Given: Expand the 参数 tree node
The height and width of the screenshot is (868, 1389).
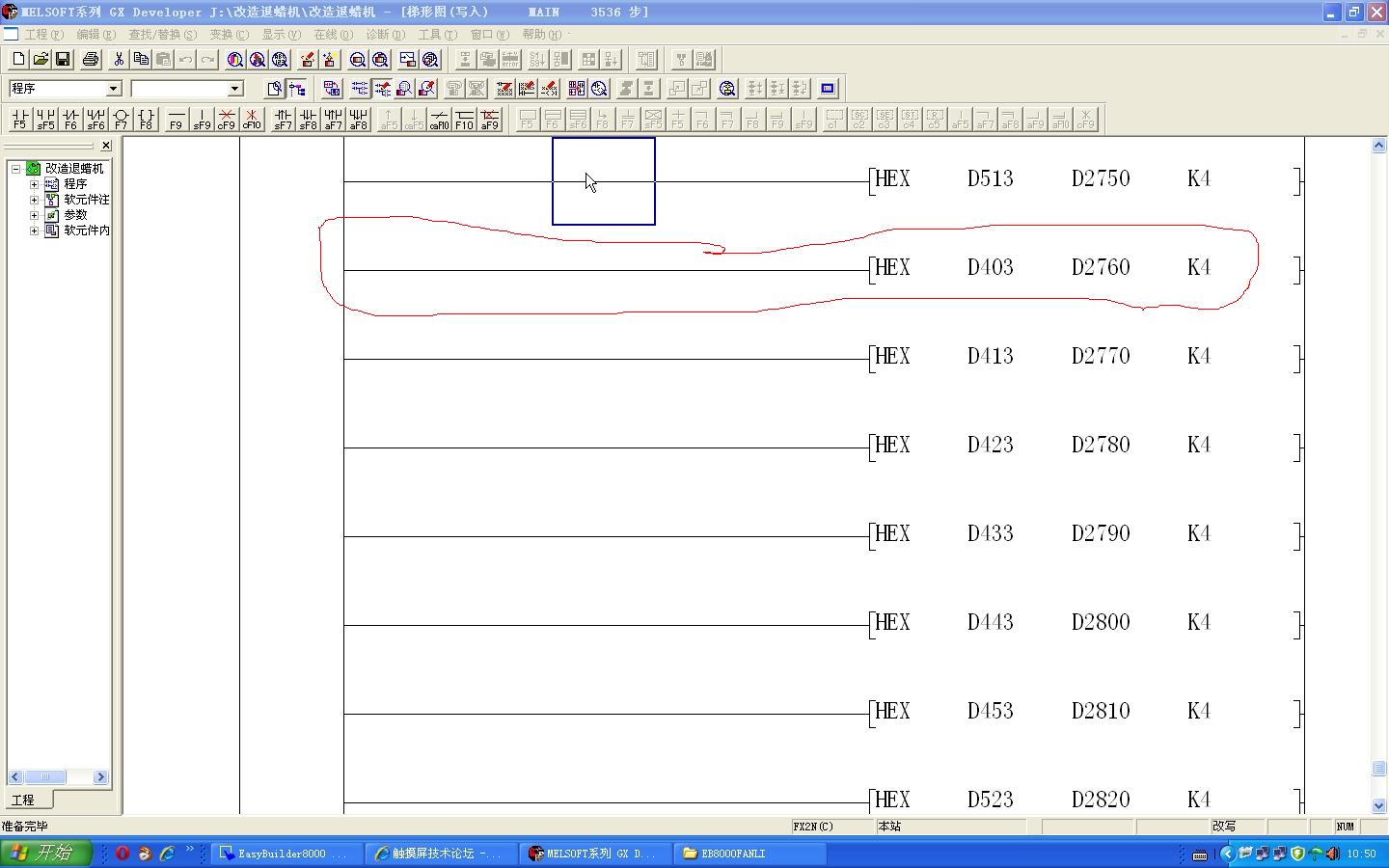Looking at the screenshot, I should 34,215.
